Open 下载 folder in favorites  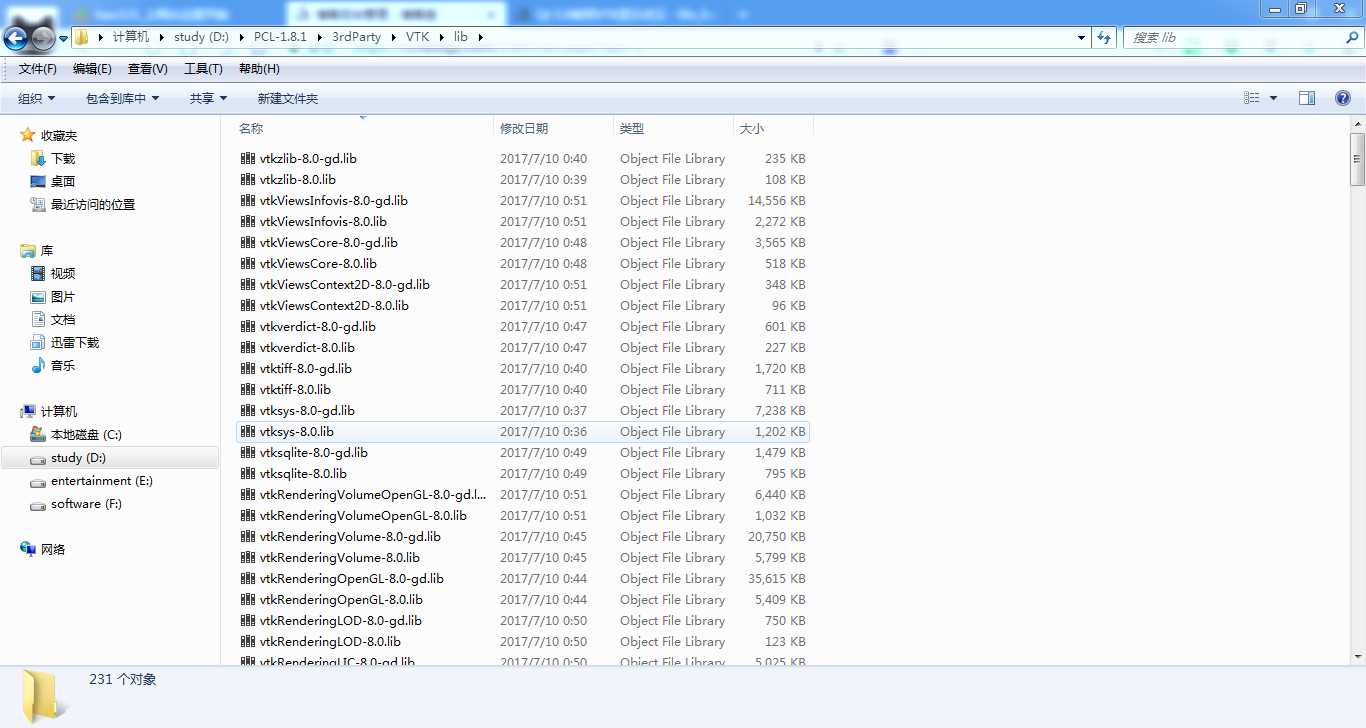tap(63, 158)
